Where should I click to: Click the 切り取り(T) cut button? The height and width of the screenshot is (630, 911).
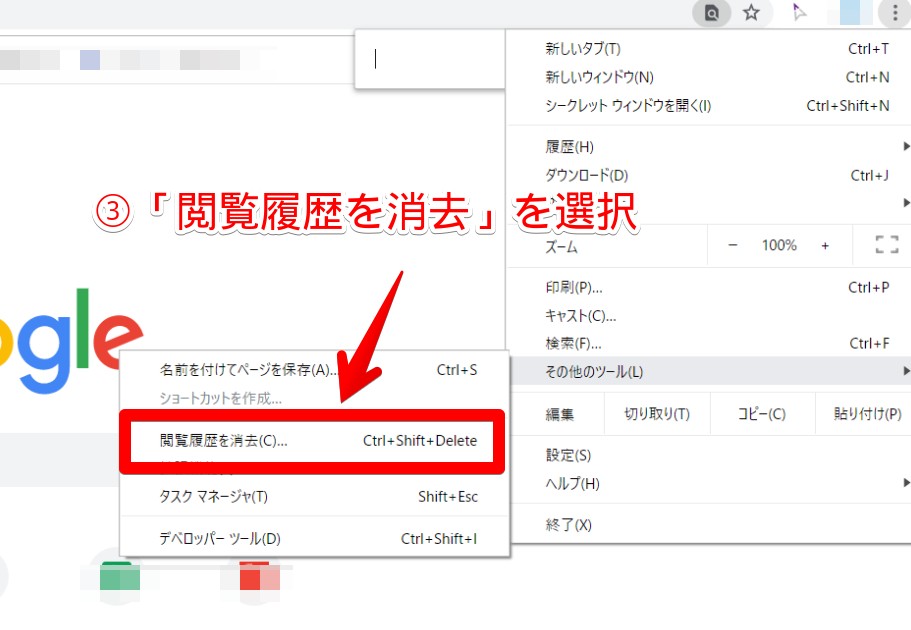657,414
